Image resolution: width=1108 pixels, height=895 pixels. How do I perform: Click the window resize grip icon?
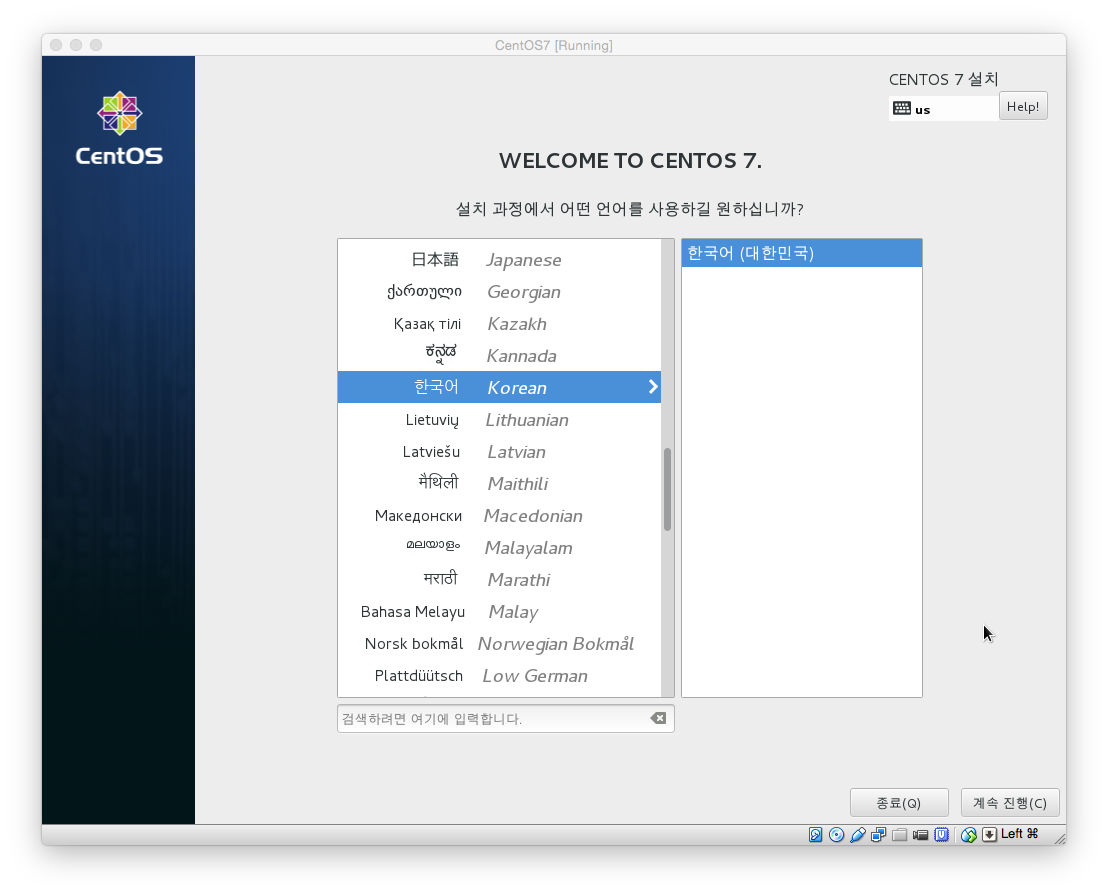pos(1059,838)
